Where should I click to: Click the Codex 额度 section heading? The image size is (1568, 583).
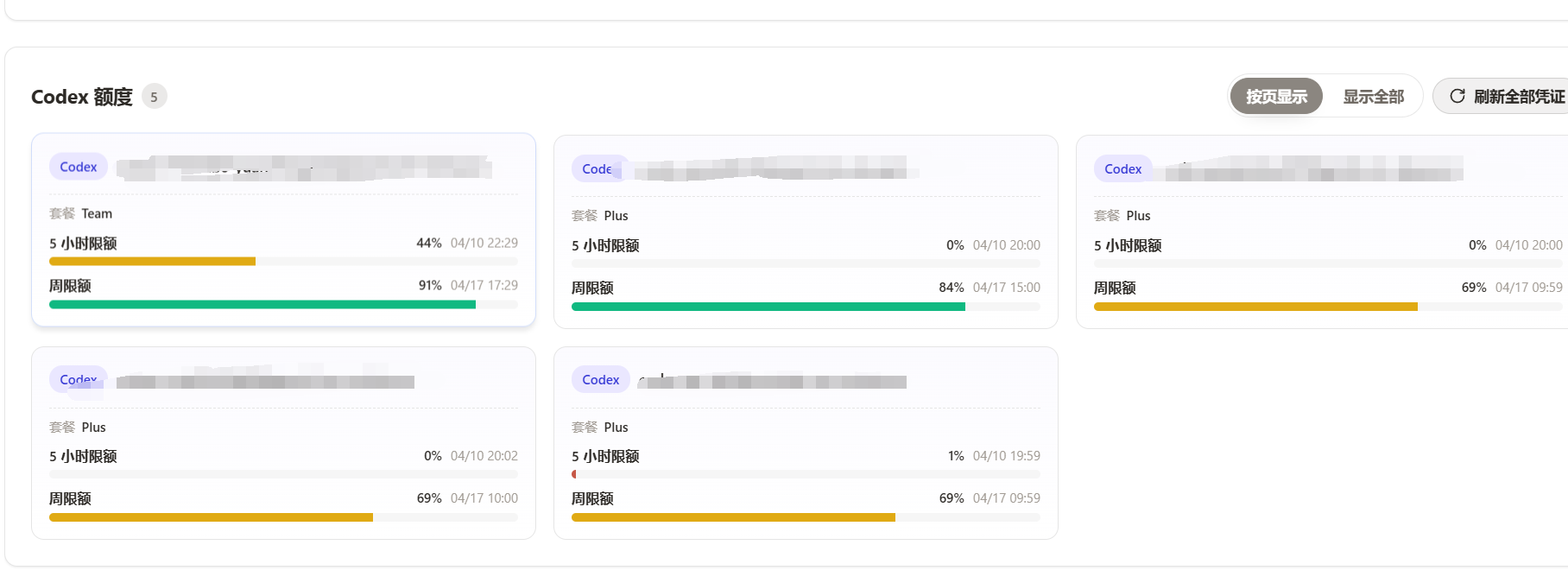pyautogui.click(x=82, y=97)
